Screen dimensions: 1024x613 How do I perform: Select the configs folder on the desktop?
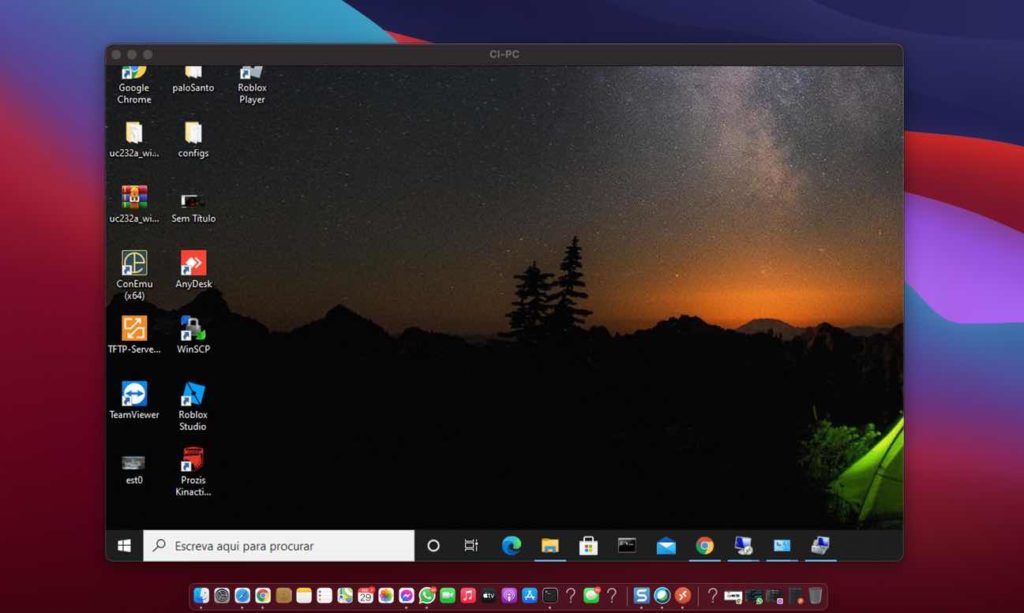click(193, 140)
